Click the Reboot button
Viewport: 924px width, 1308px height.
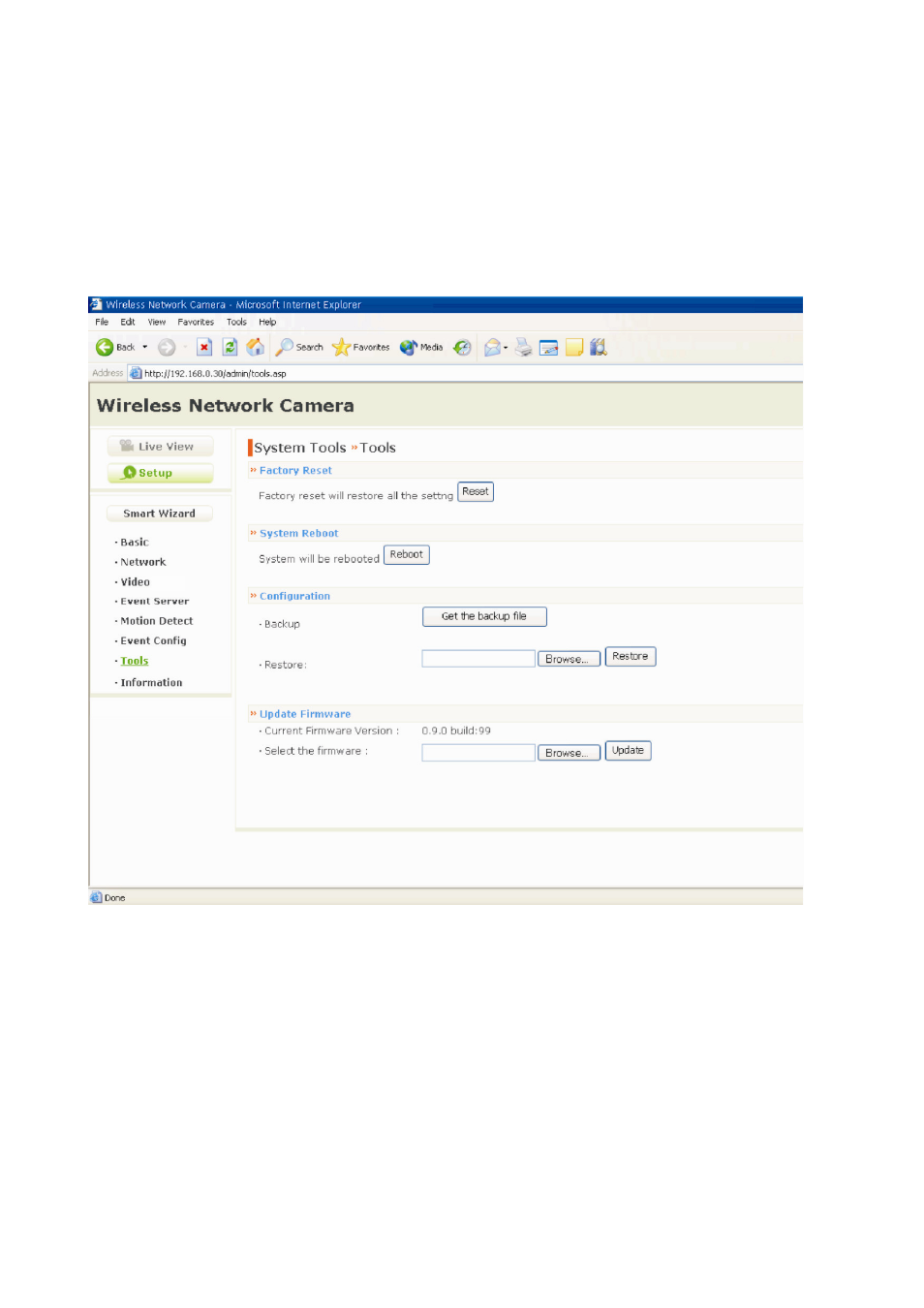407,555
